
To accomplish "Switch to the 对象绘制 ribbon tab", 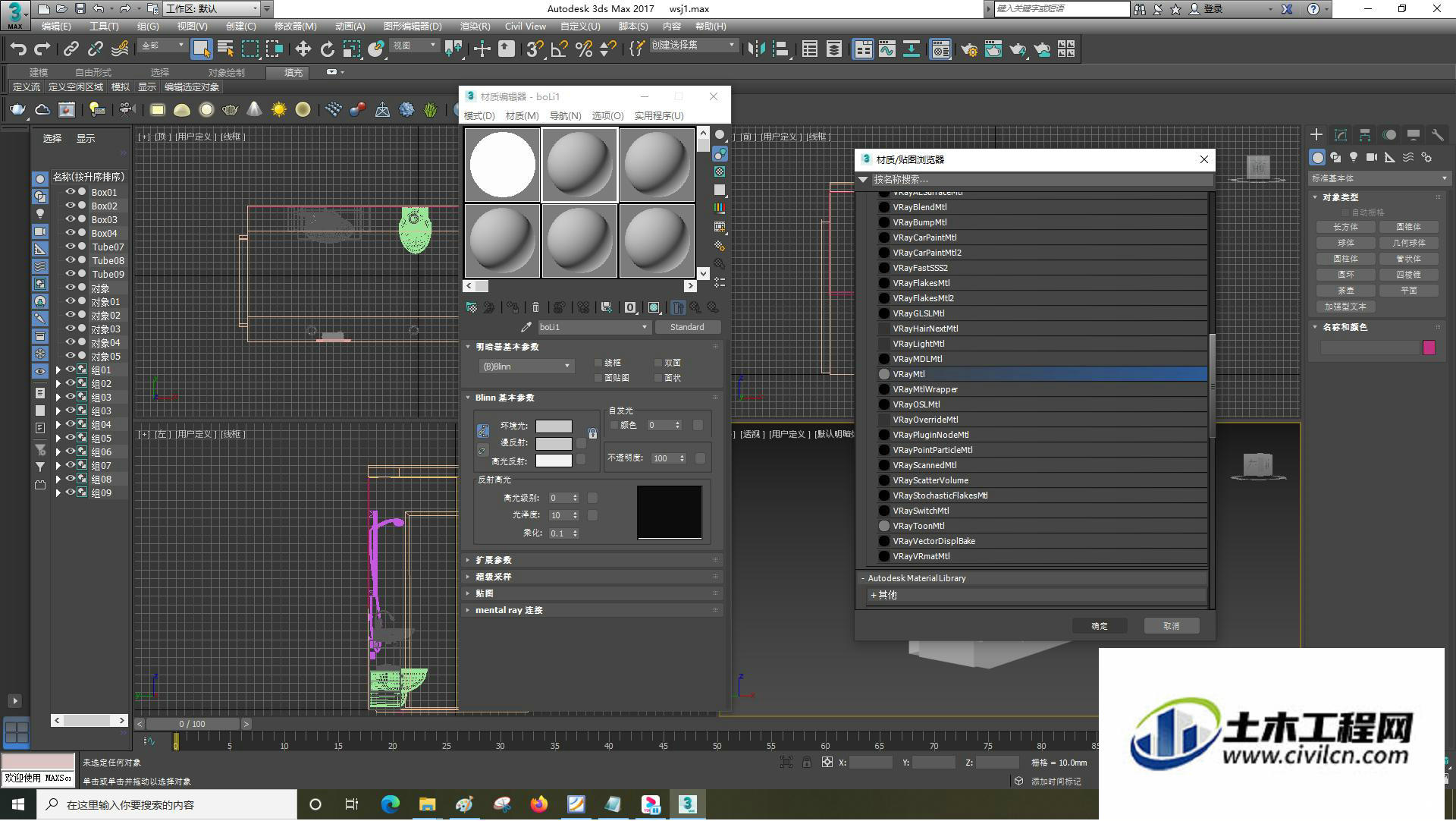I will 226,73.
